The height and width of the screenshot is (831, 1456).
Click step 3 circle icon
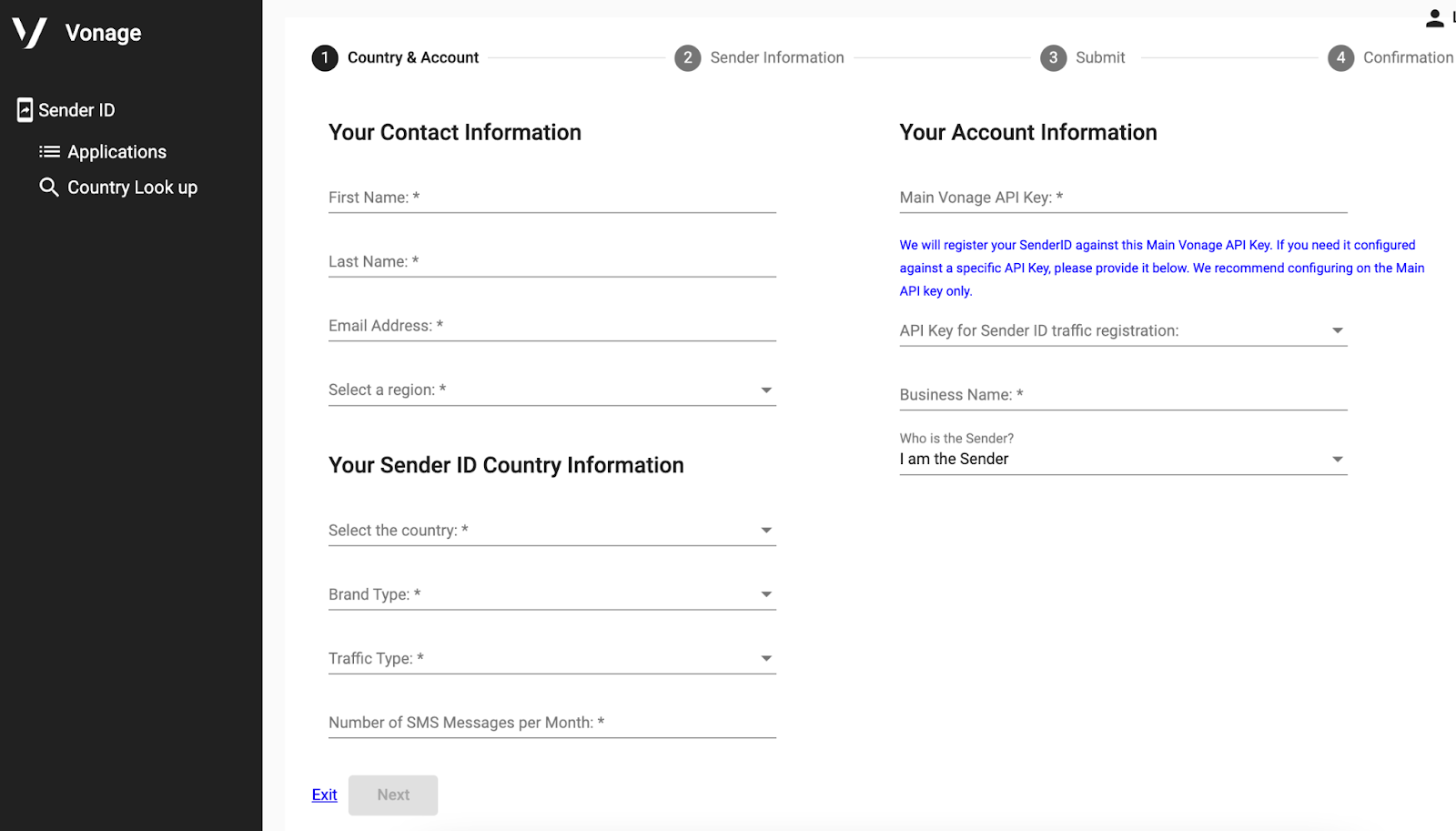1053,57
